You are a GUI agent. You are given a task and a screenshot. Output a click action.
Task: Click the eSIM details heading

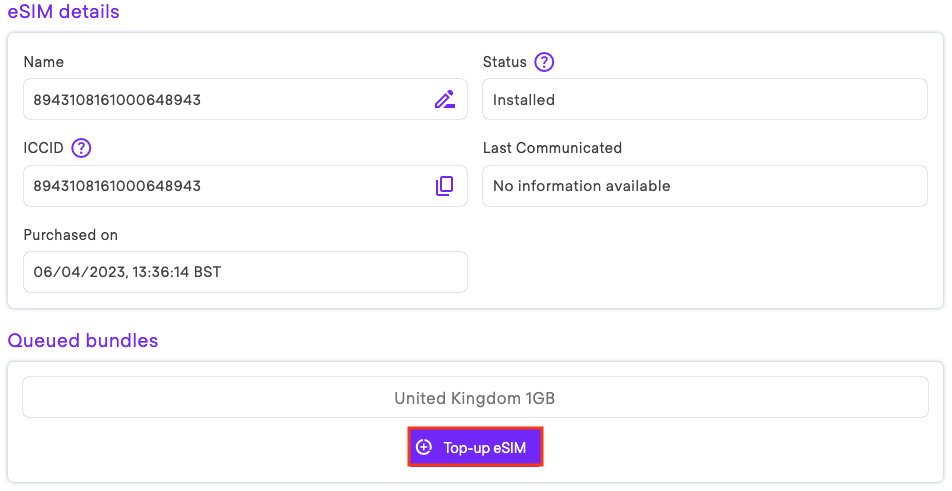click(63, 12)
